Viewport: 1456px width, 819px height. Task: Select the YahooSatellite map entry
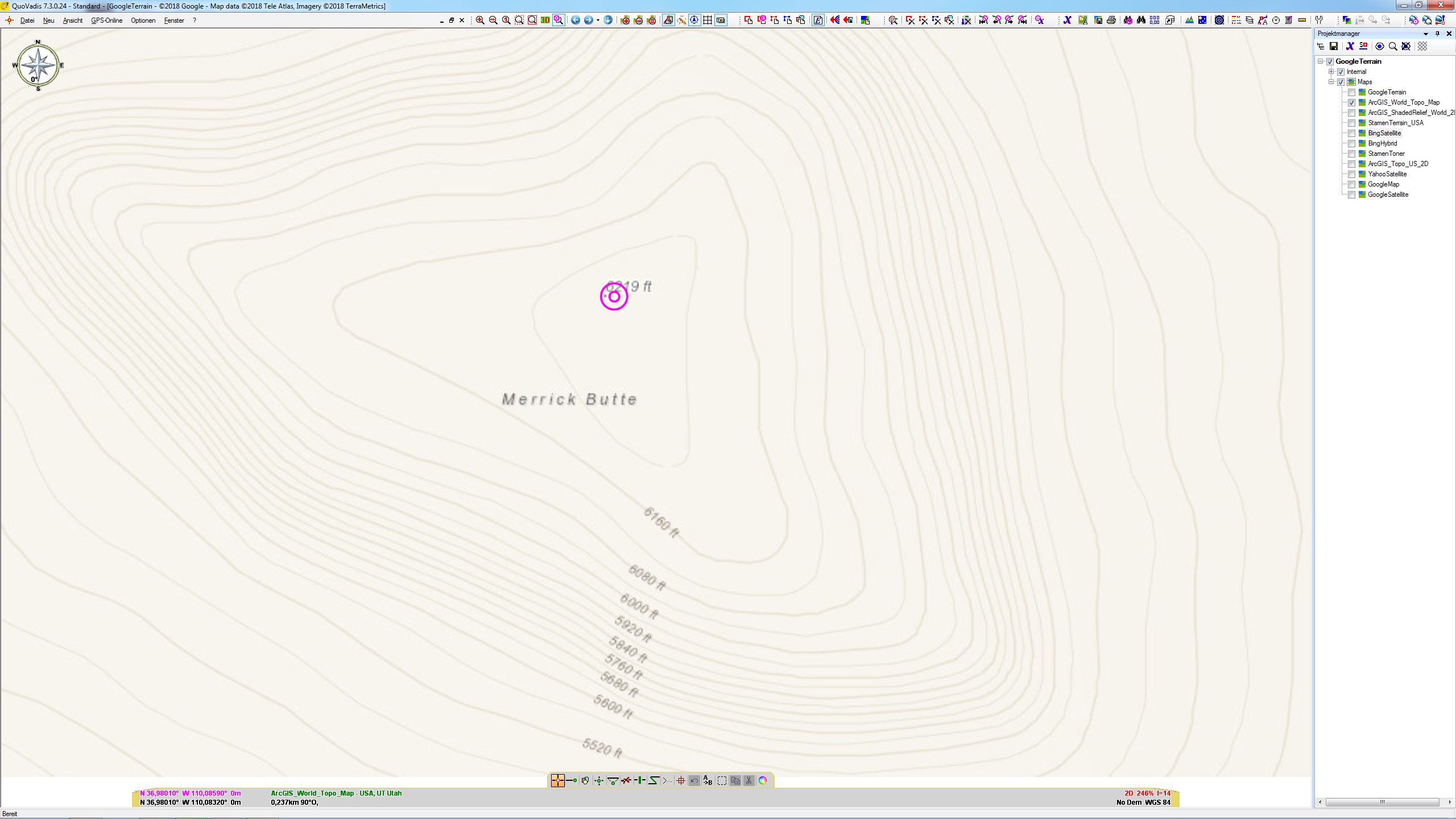(x=1387, y=174)
